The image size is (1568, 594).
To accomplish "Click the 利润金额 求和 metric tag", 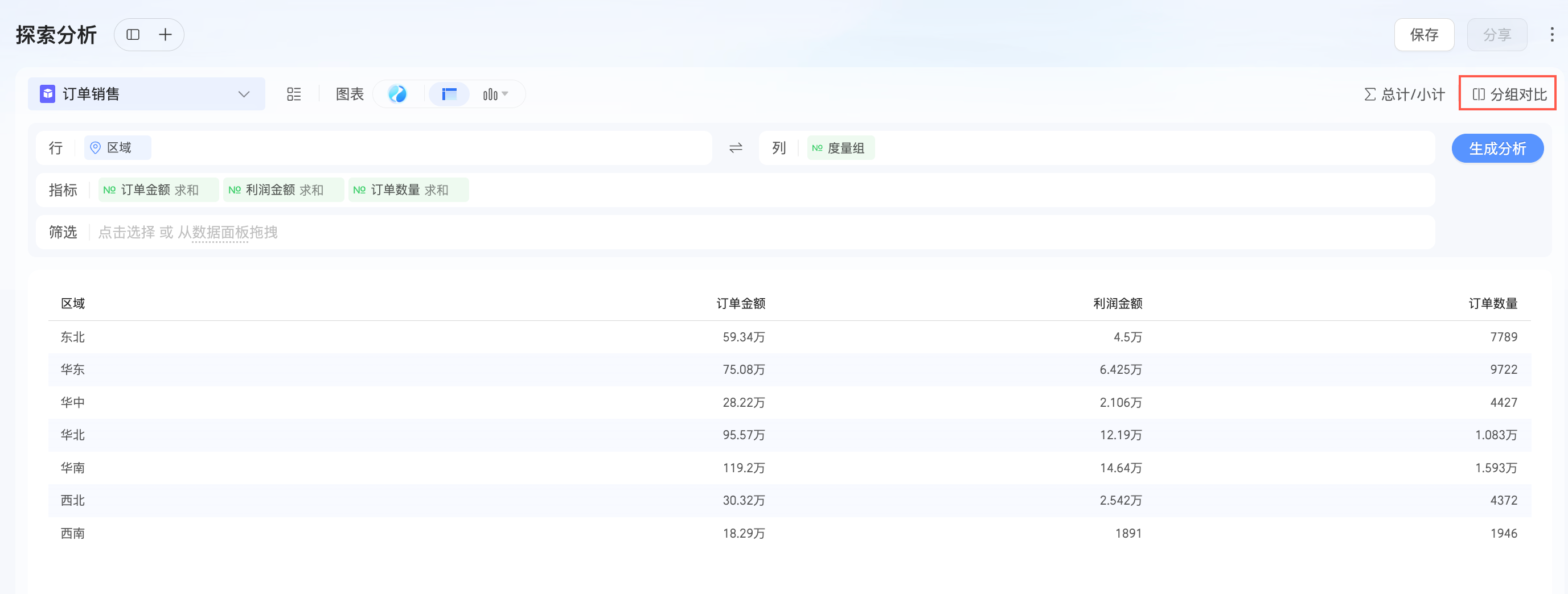I will coord(284,189).
